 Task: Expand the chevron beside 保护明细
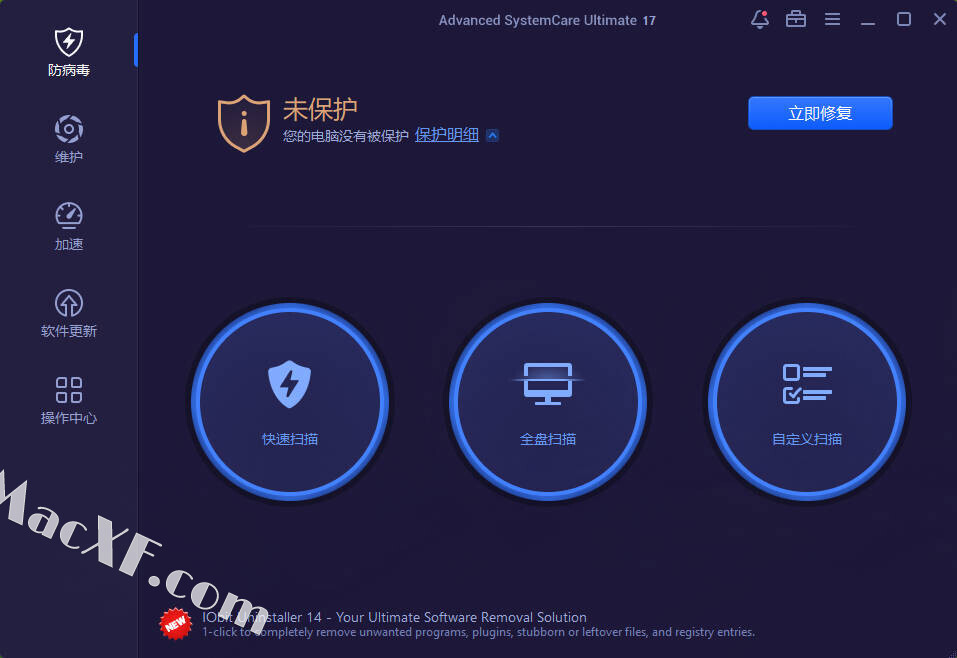(492, 136)
